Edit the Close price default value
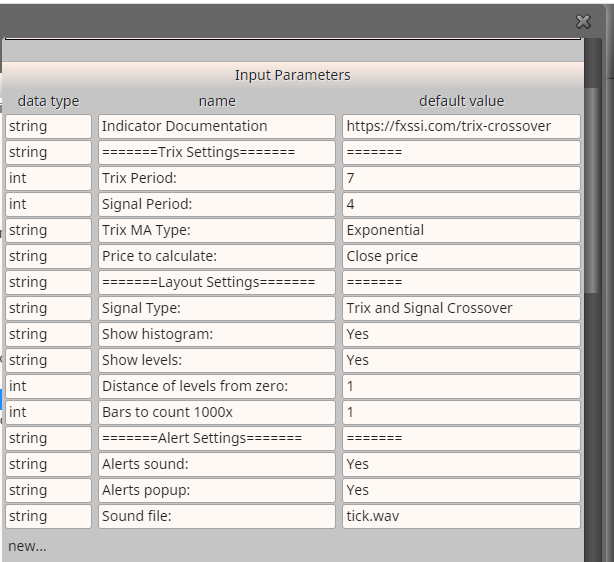The image size is (614, 562). pos(461,256)
